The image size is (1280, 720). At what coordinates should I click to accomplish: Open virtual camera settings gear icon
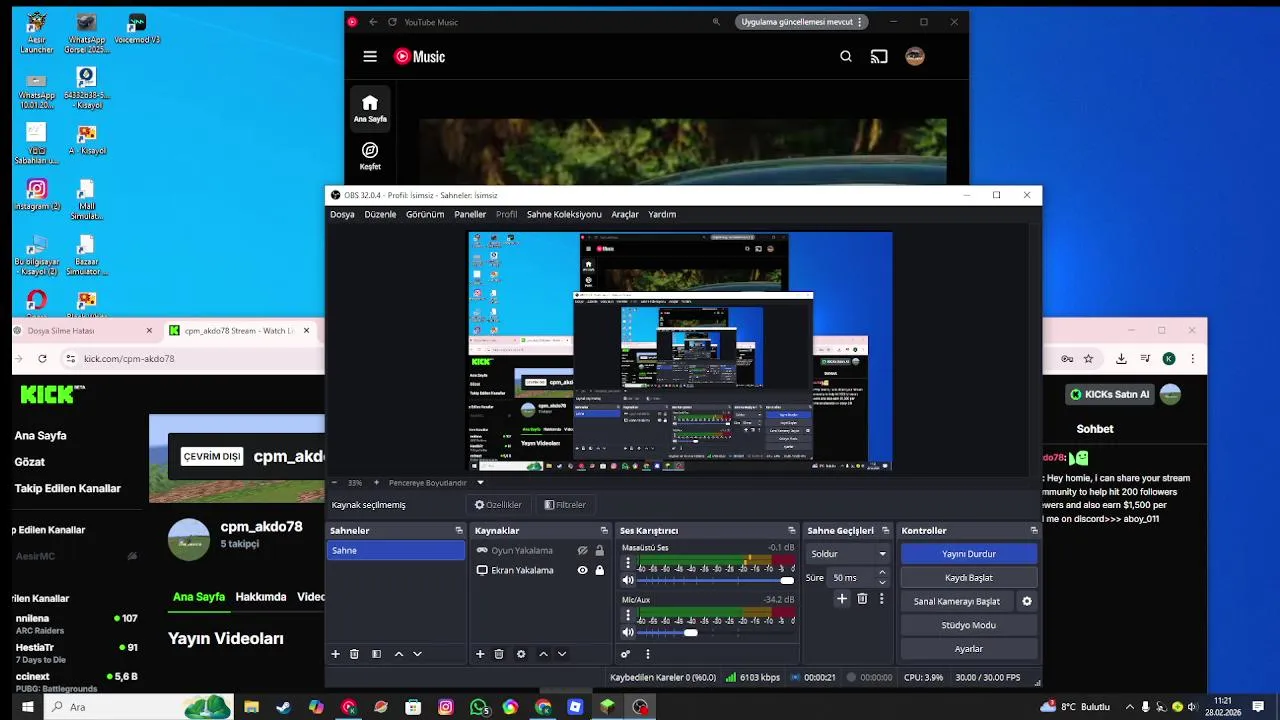point(1026,602)
